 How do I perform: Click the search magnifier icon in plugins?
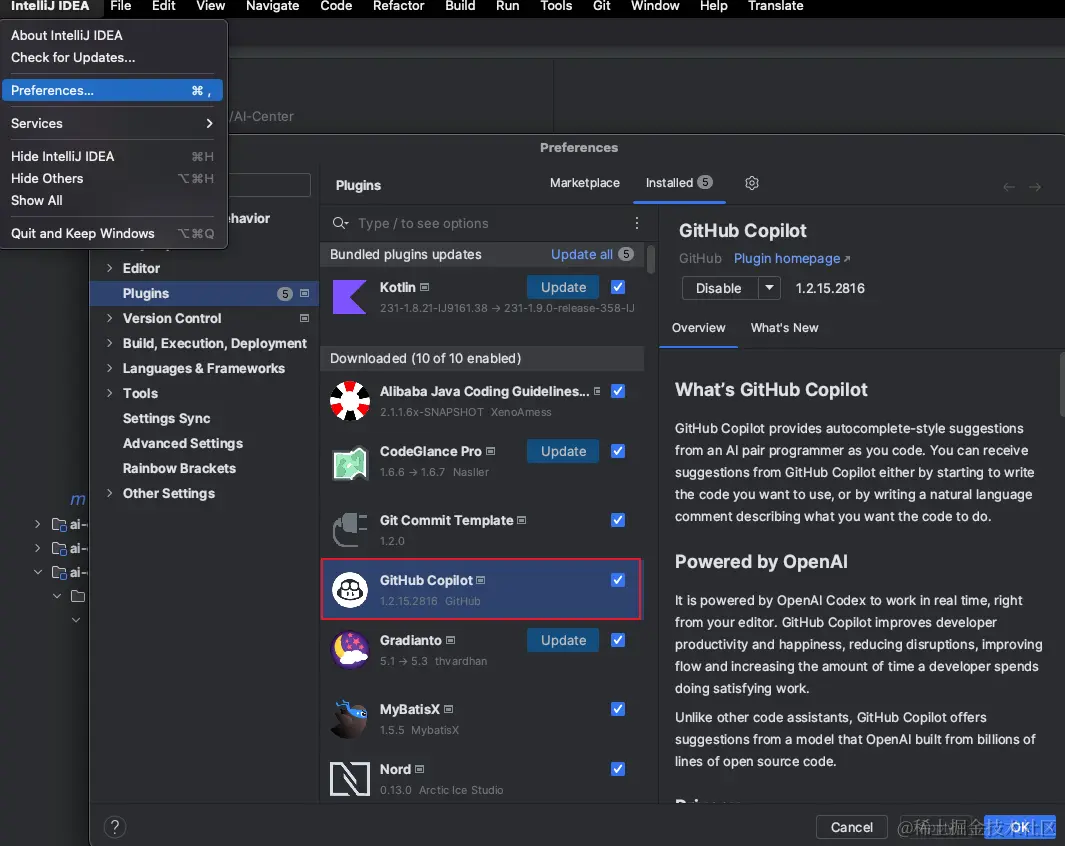(340, 223)
